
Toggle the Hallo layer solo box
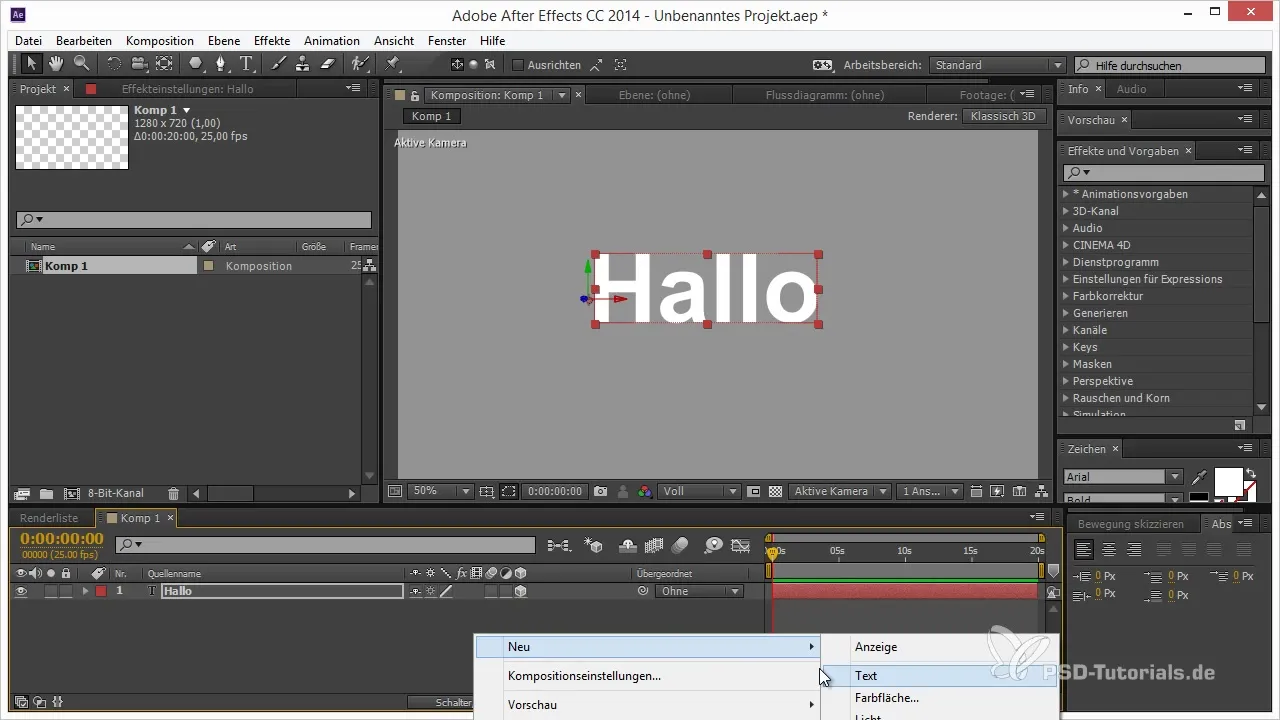tap(51, 591)
